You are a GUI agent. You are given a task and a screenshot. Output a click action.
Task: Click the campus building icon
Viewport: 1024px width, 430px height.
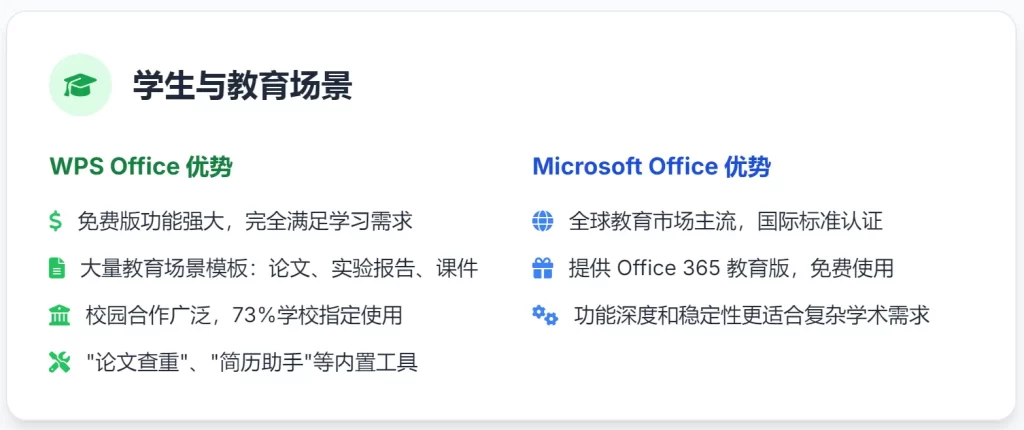point(59,315)
